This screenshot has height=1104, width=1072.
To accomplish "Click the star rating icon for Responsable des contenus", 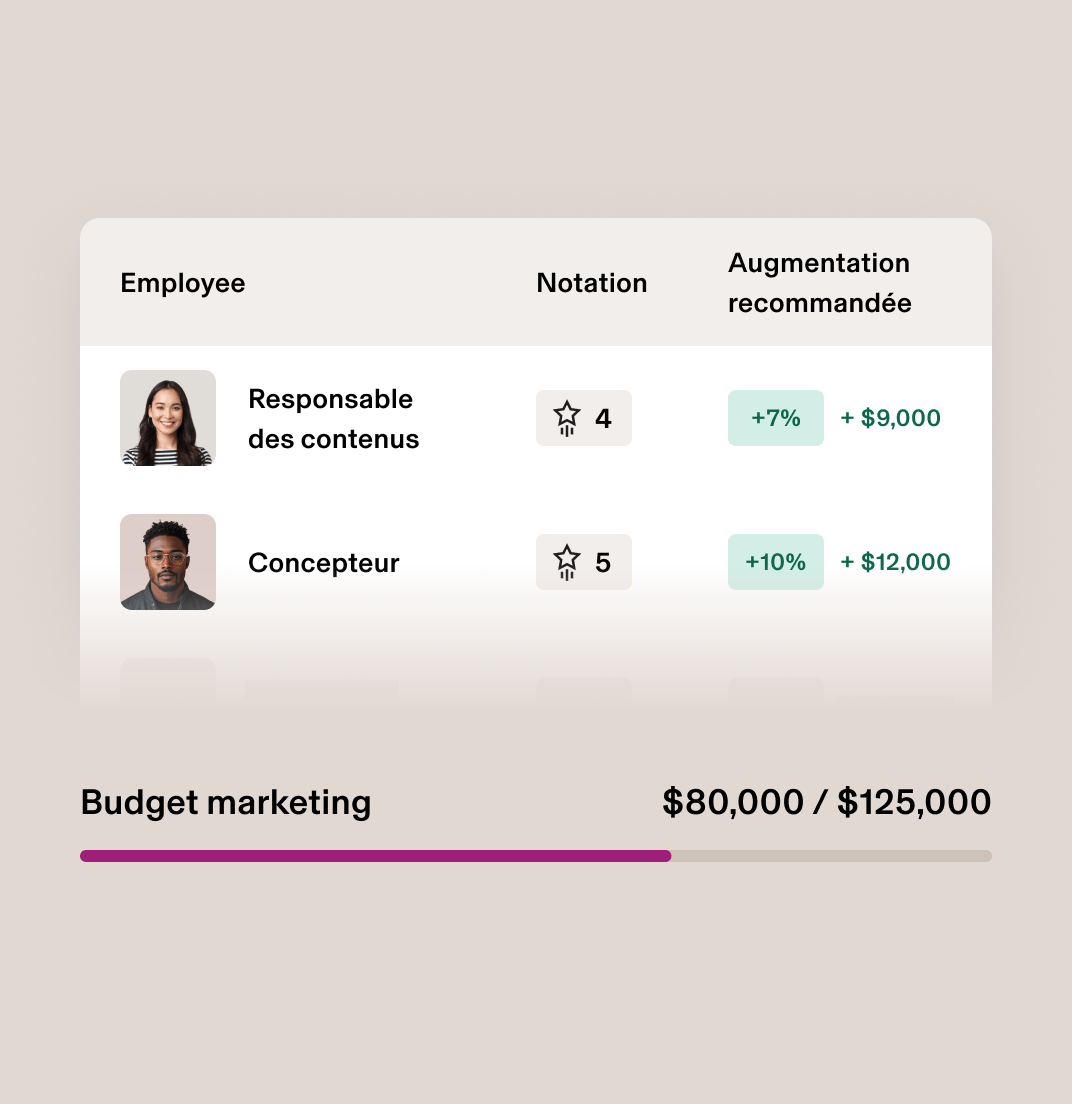I will 568,418.
